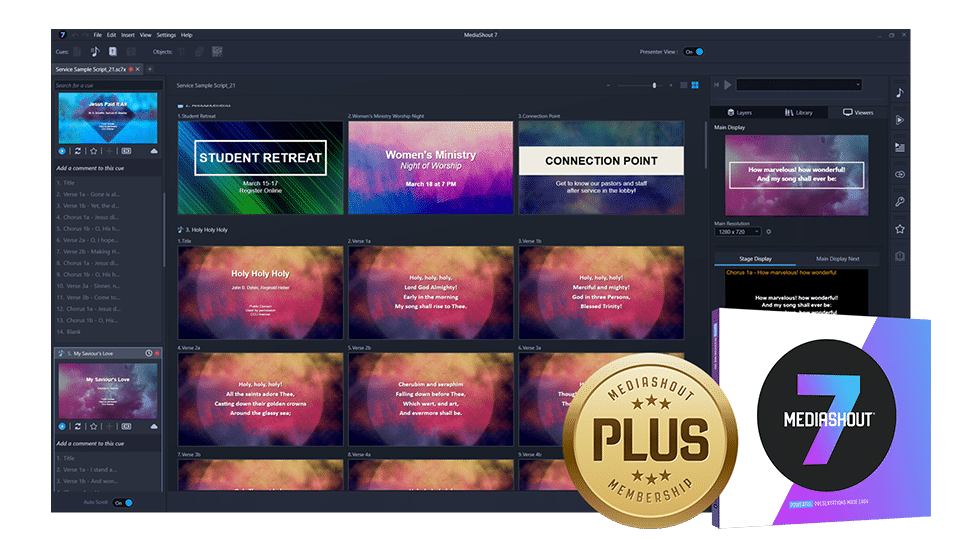Screen dimensions: 960x540
Task: Open the Insert menu
Action: pos(127,35)
